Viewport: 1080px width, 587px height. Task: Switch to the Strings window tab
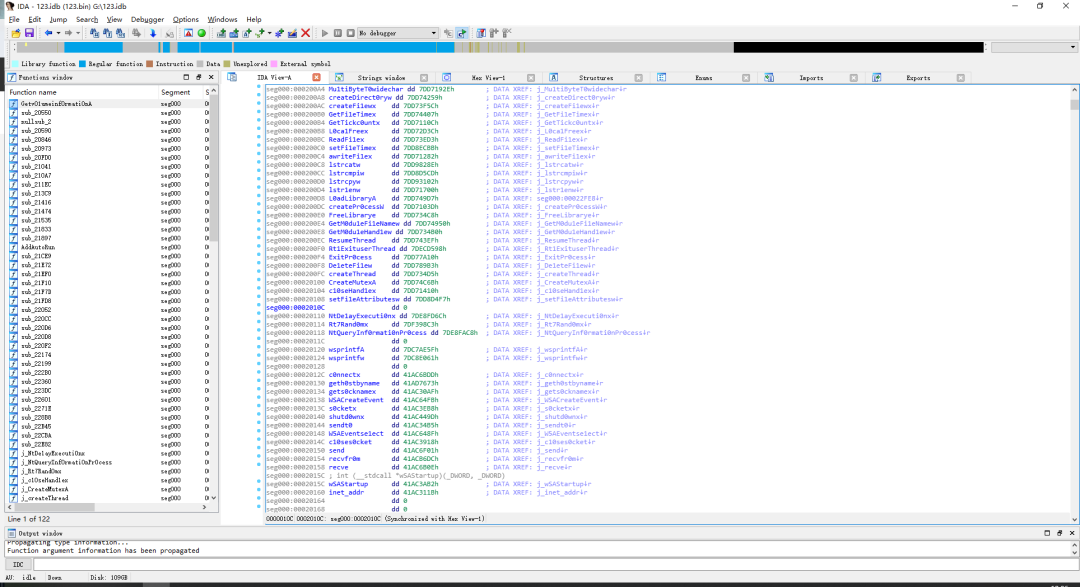[x=382, y=78]
